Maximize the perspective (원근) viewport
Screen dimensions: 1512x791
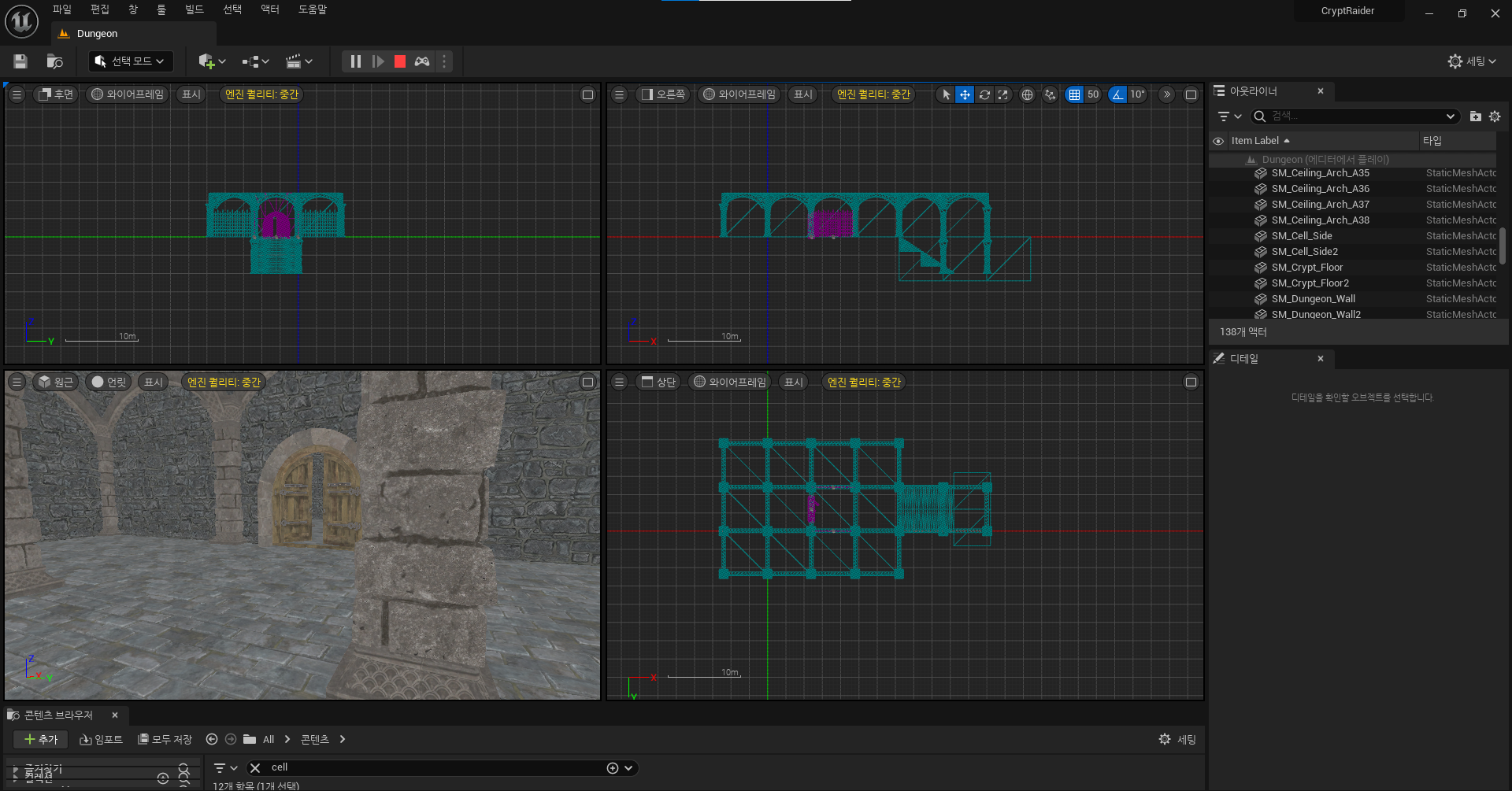point(587,383)
